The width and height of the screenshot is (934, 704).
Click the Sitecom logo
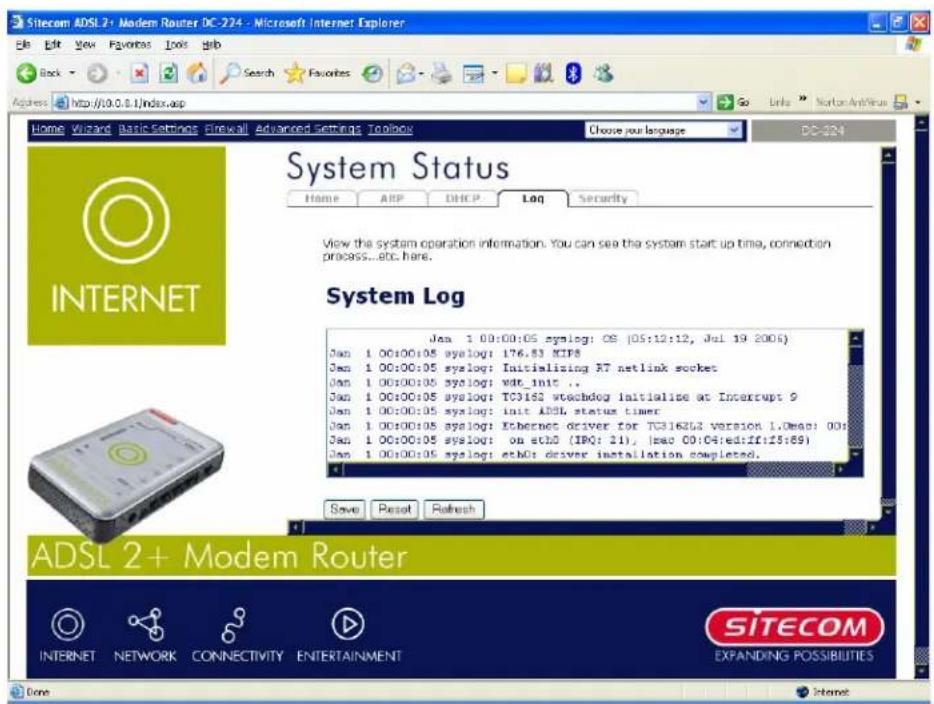(794, 627)
